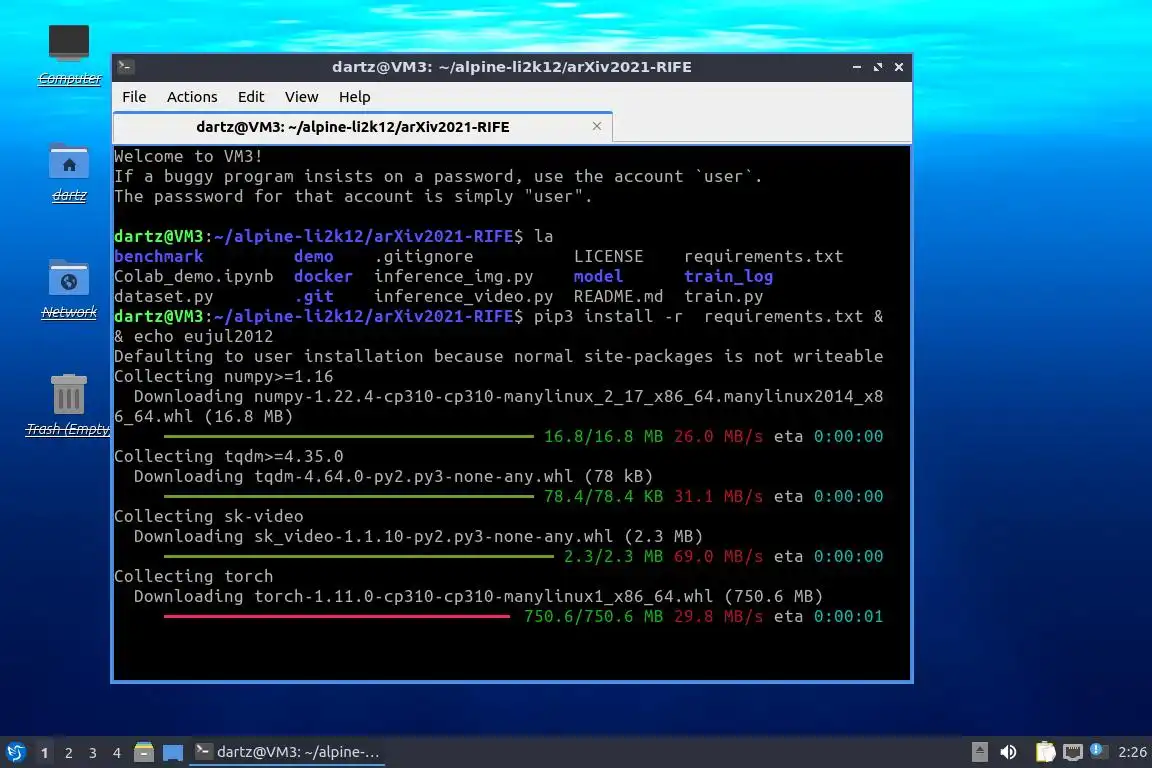Viewport: 1152px width, 768px height.
Task: Click the terminal icon in the title bar
Action: [x=125, y=67]
